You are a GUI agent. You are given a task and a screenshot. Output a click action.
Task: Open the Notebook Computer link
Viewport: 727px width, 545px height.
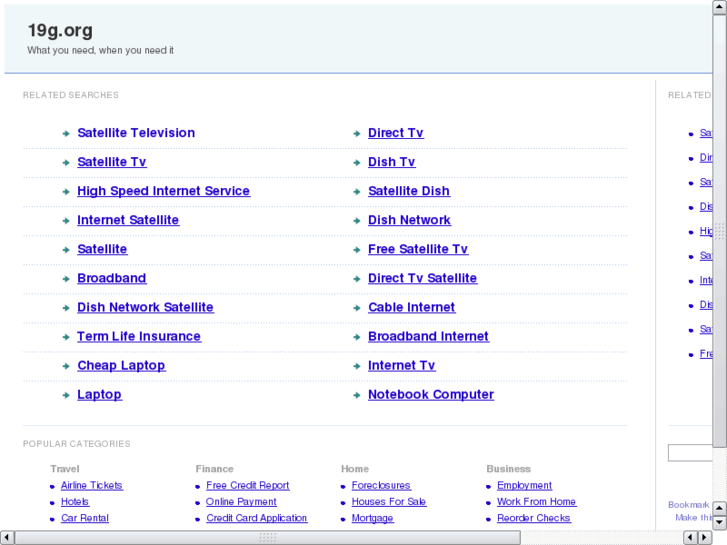[431, 395]
